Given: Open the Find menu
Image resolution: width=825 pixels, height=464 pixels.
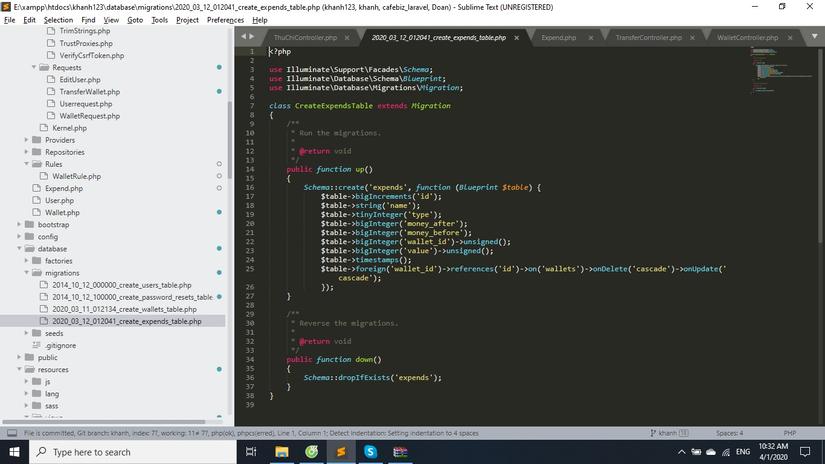Looking at the screenshot, I should [88, 20].
